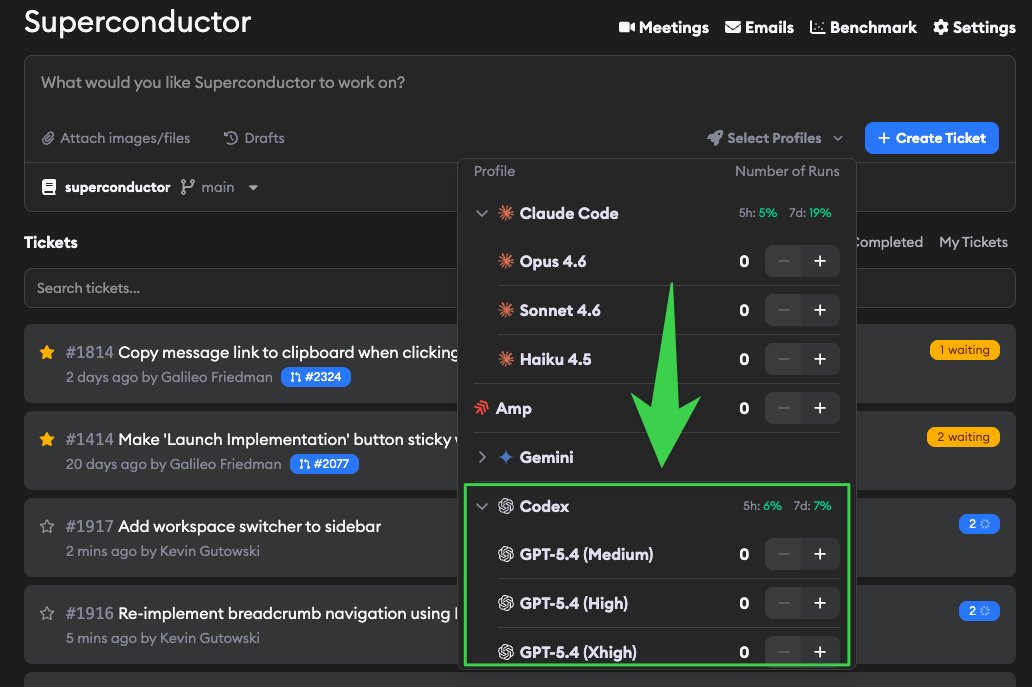The image size is (1032, 687).
Task: Click ticket #1917 running count badge
Action: (979, 524)
